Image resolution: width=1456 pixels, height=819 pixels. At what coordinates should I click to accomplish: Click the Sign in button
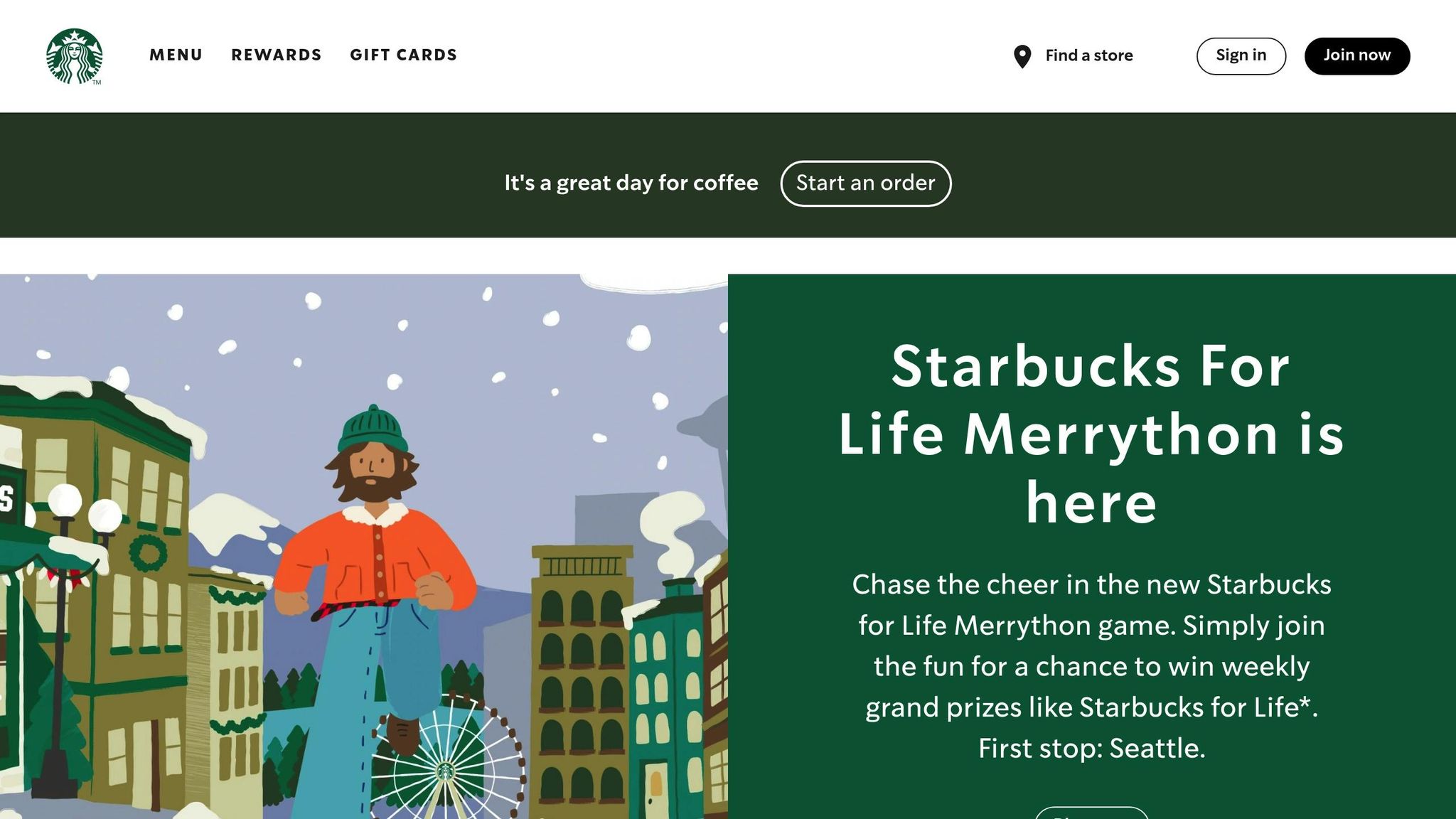[1241, 55]
